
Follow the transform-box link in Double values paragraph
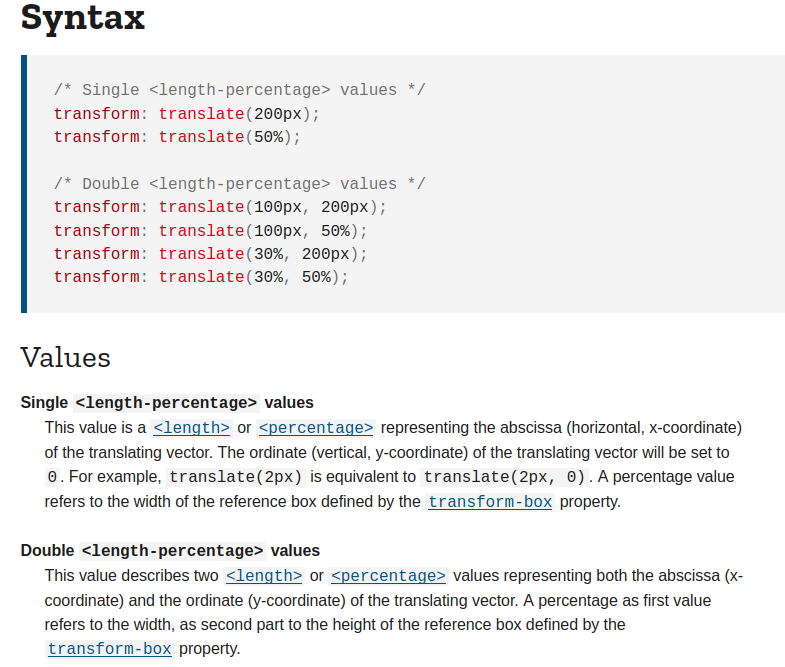pos(110,649)
